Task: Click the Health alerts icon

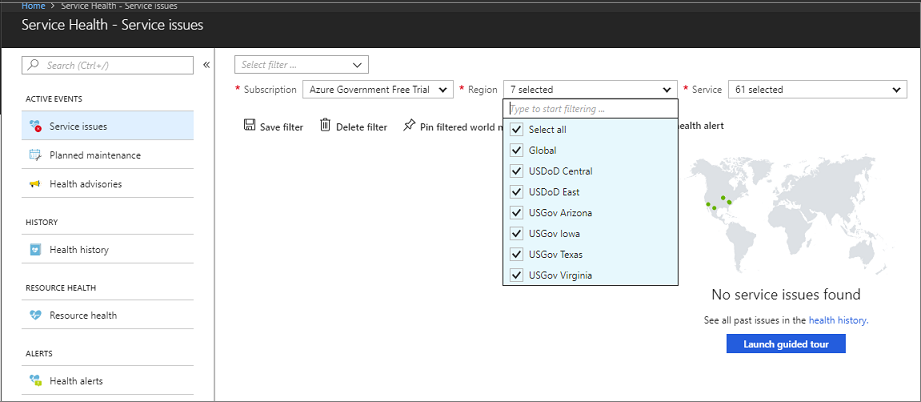Action: (x=36, y=381)
